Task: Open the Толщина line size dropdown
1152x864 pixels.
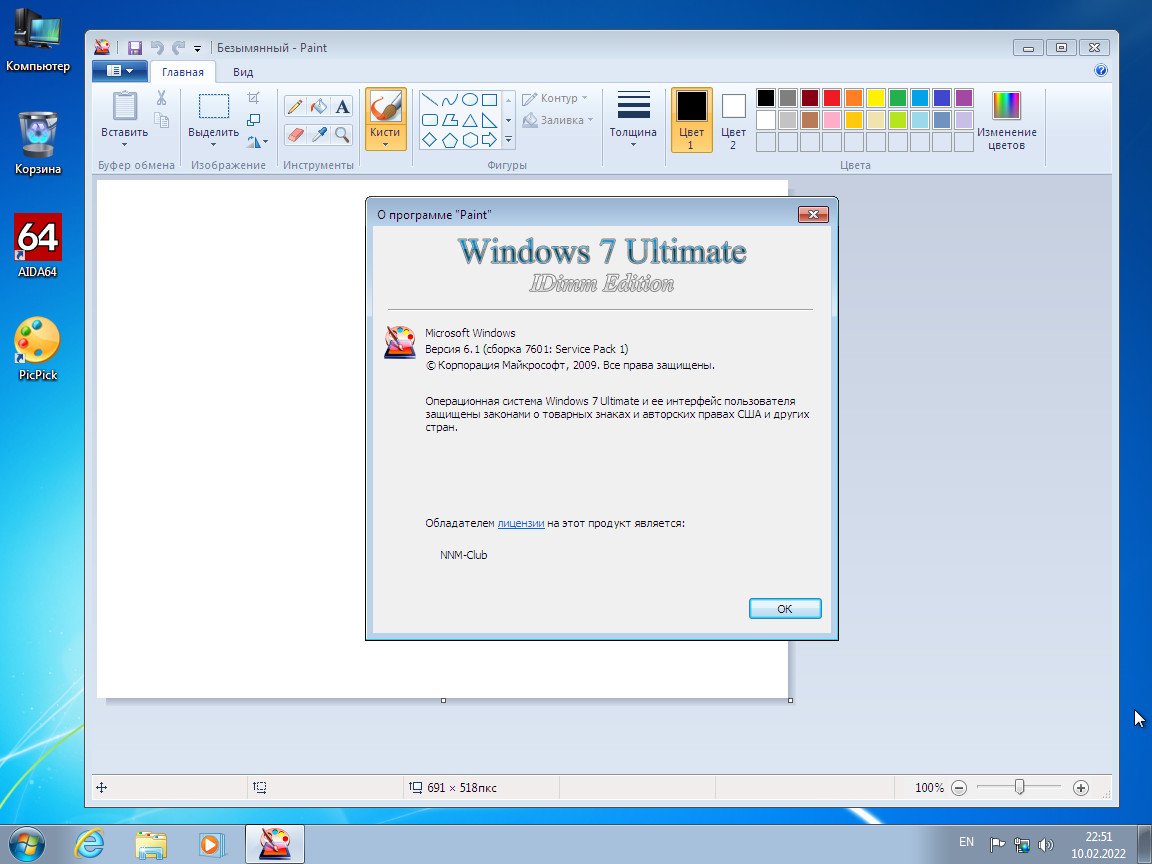Action: tap(633, 119)
